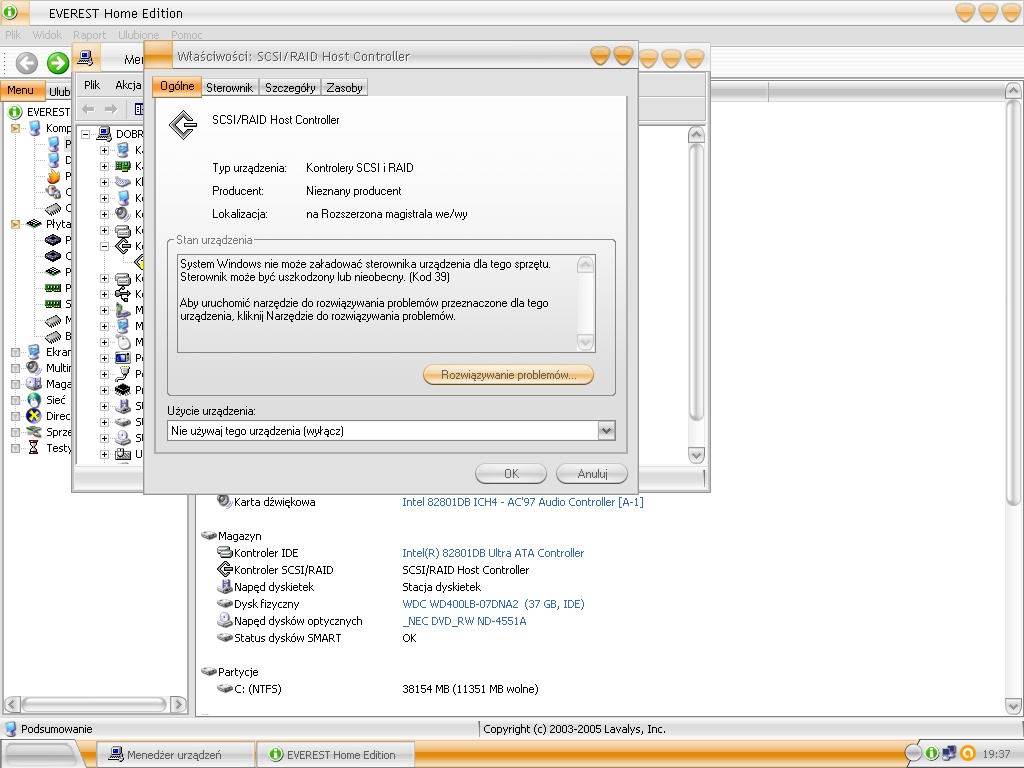Select the Ekran display icon

point(34,352)
